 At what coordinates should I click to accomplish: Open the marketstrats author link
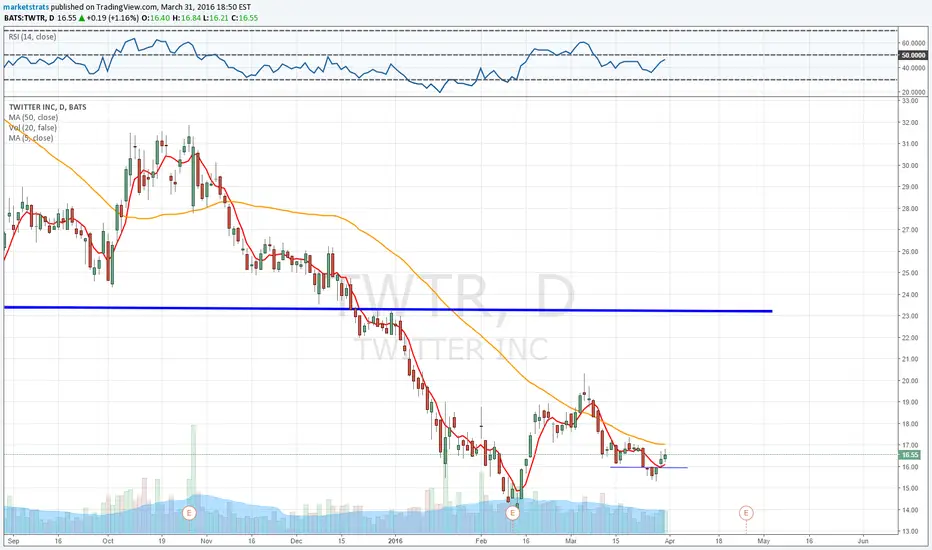click(25, 7)
